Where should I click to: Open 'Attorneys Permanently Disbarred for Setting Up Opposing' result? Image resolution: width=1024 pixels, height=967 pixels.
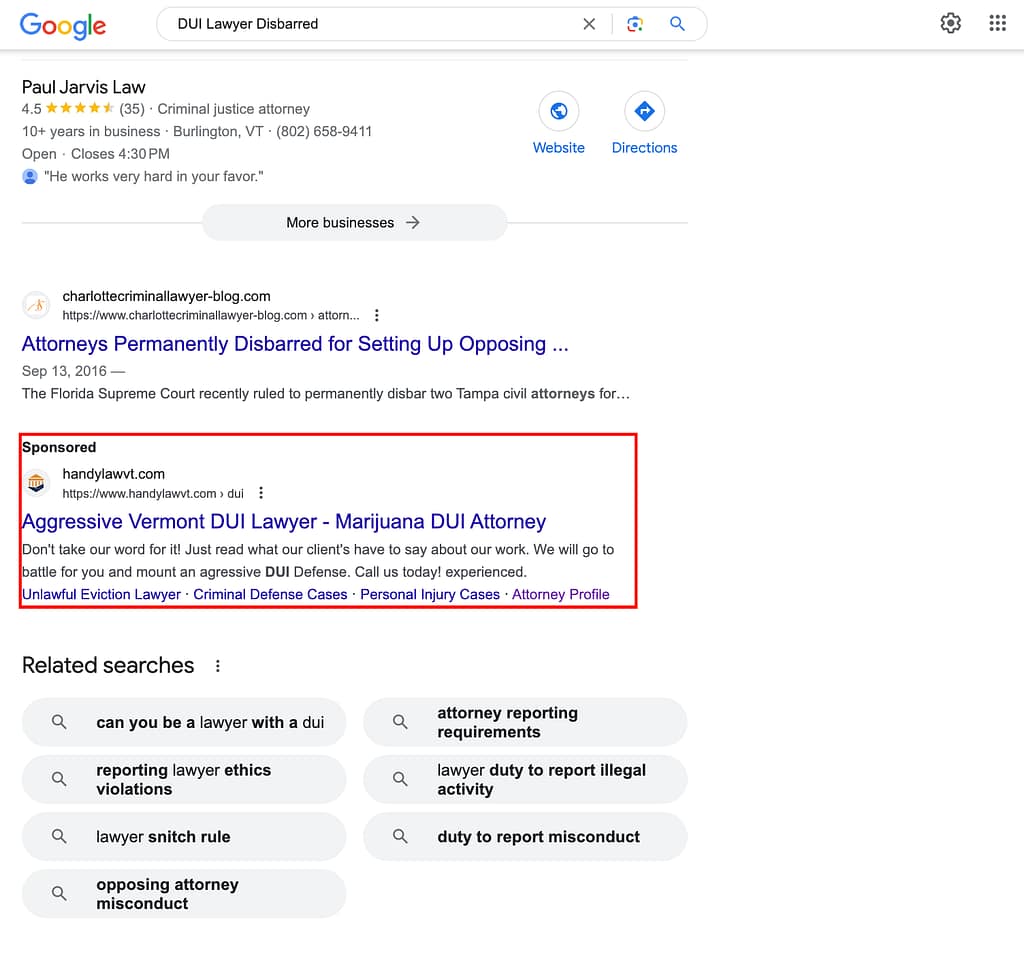[x=295, y=344]
